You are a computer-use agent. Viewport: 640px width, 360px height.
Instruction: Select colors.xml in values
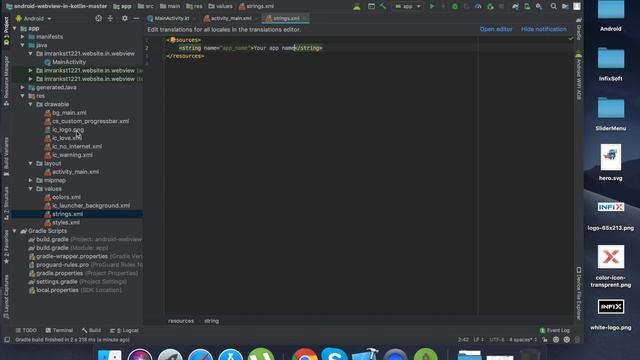(62, 197)
